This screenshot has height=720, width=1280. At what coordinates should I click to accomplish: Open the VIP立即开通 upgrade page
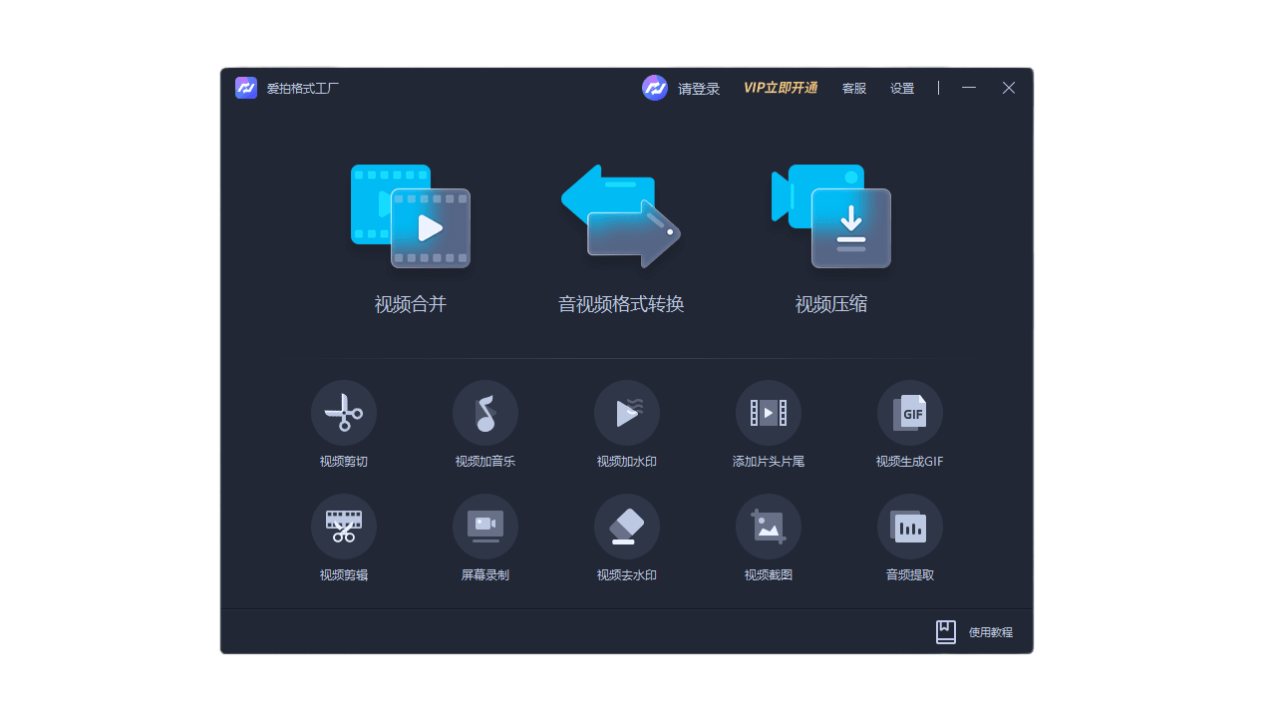[x=780, y=88]
